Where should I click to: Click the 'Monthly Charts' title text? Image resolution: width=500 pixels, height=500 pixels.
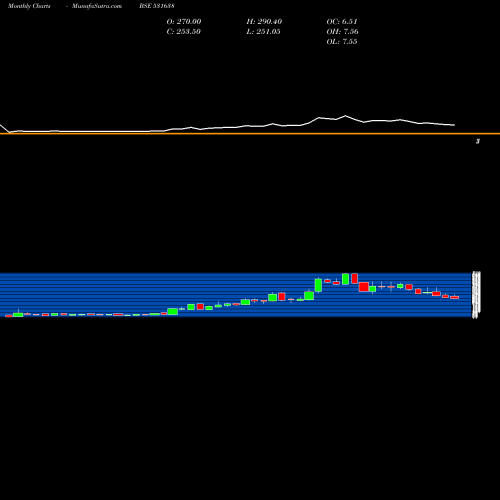pos(29,6)
